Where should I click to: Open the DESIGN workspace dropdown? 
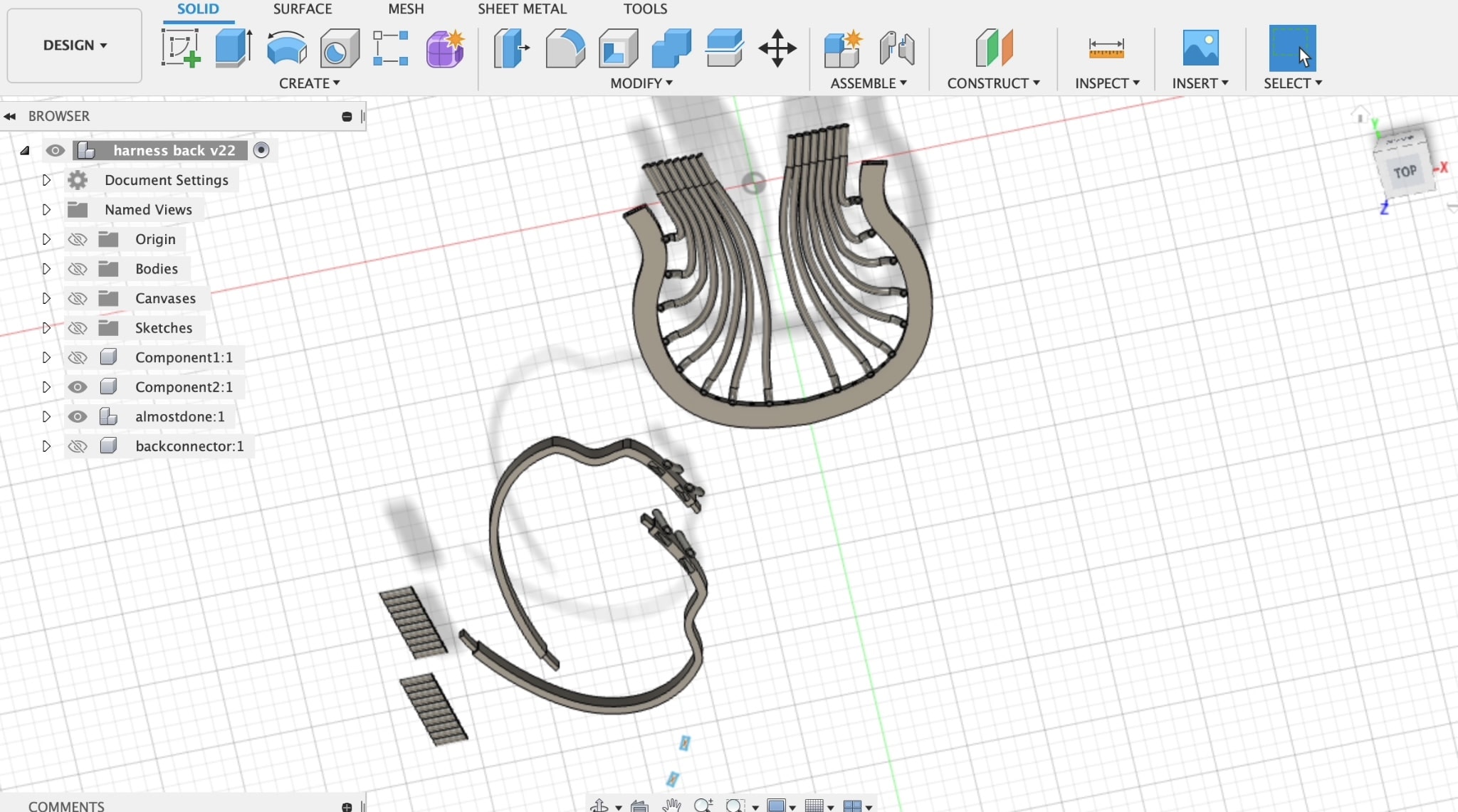point(75,46)
